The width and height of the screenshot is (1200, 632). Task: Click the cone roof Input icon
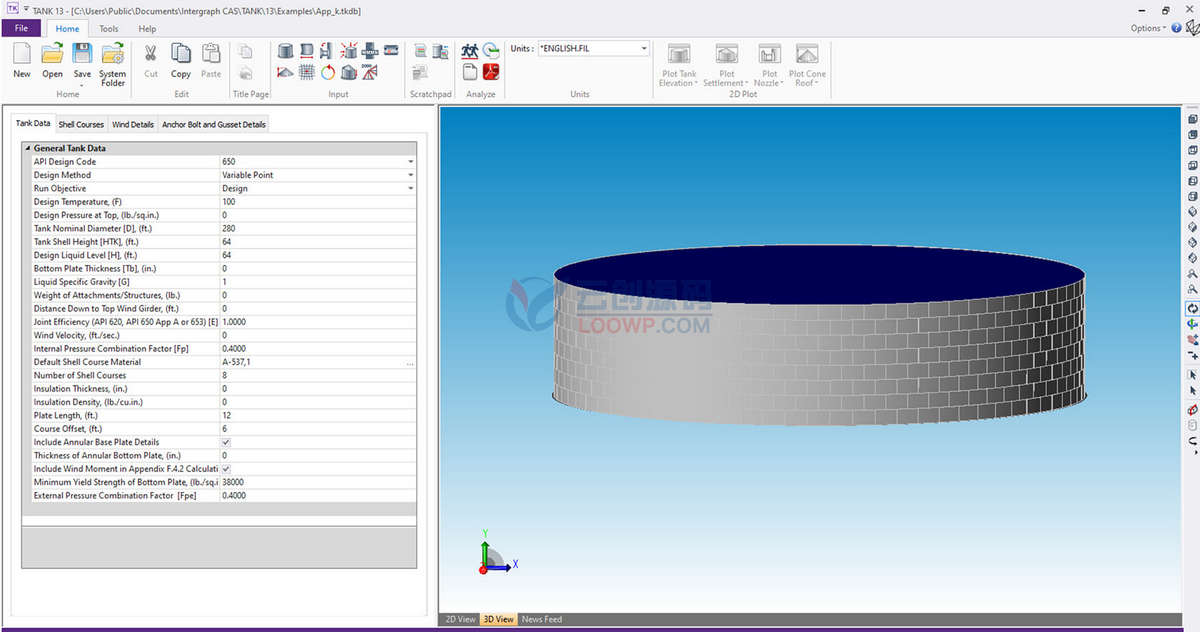coord(285,72)
